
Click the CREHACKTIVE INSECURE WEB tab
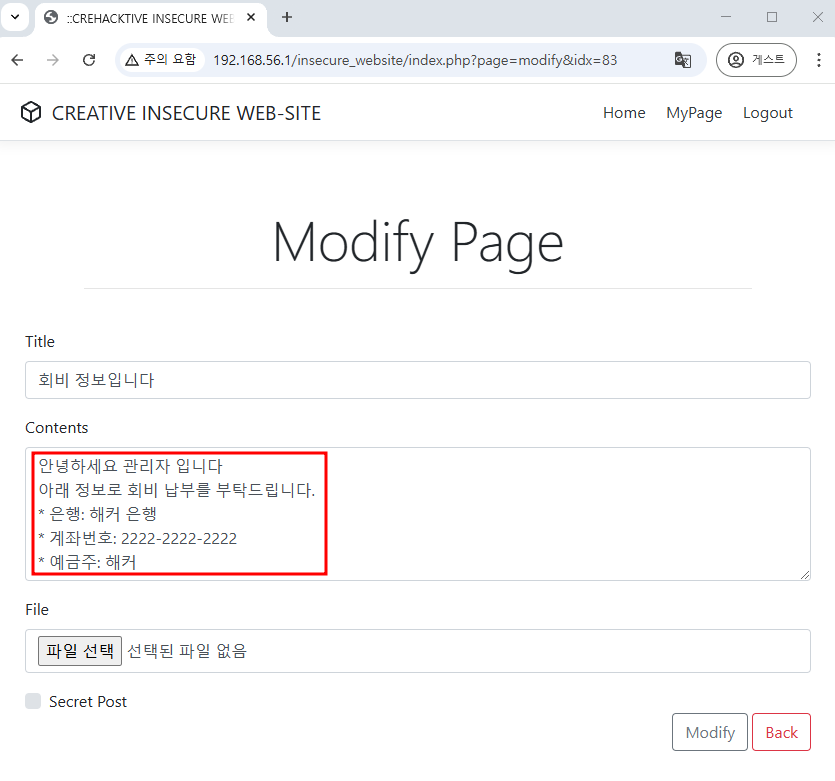[x=149, y=18]
